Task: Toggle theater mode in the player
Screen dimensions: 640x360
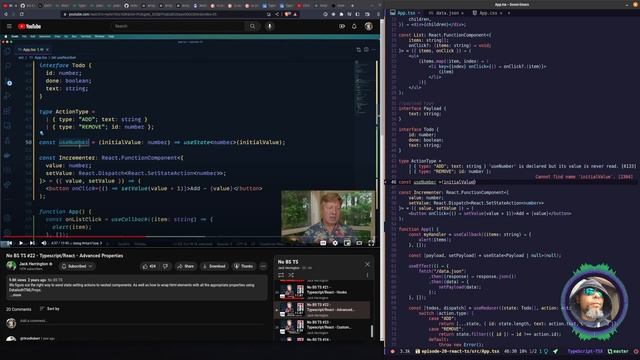Action: [x=359, y=243]
